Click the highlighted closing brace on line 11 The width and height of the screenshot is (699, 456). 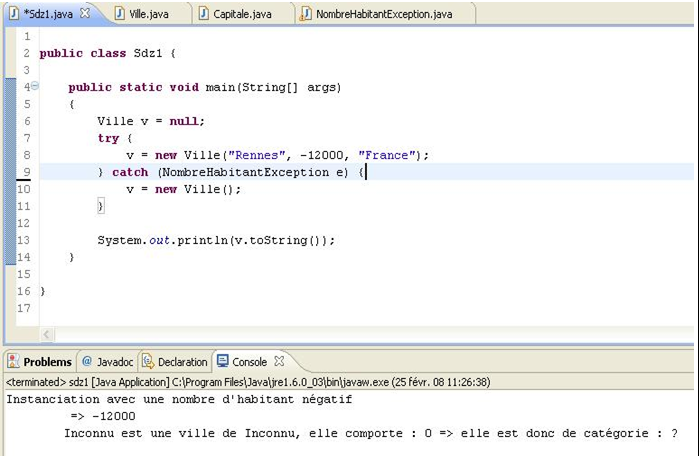click(x=101, y=206)
